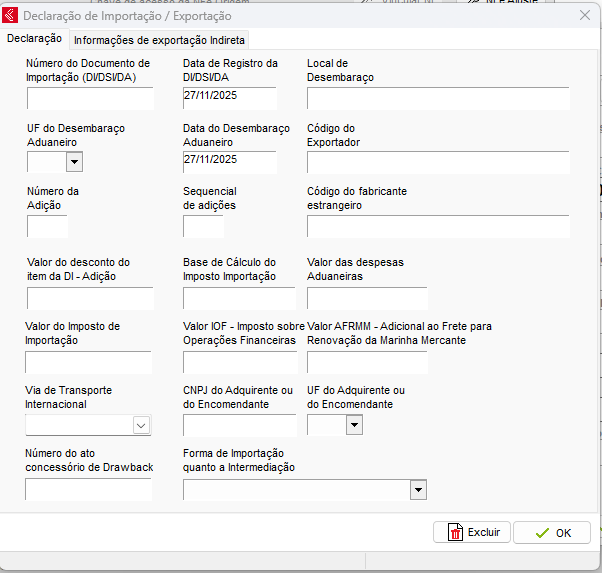Focus the Local de Desembaraço field
This screenshot has width=602, height=573.
click(437, 98)
